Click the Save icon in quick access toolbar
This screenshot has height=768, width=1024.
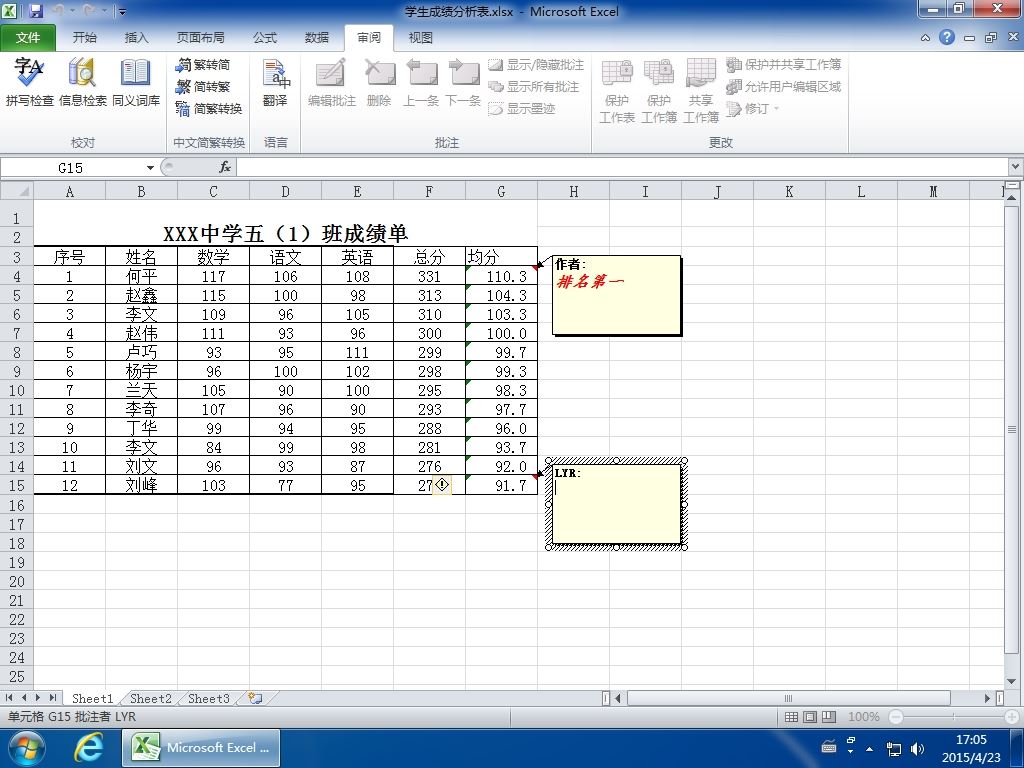click(36, 11)
